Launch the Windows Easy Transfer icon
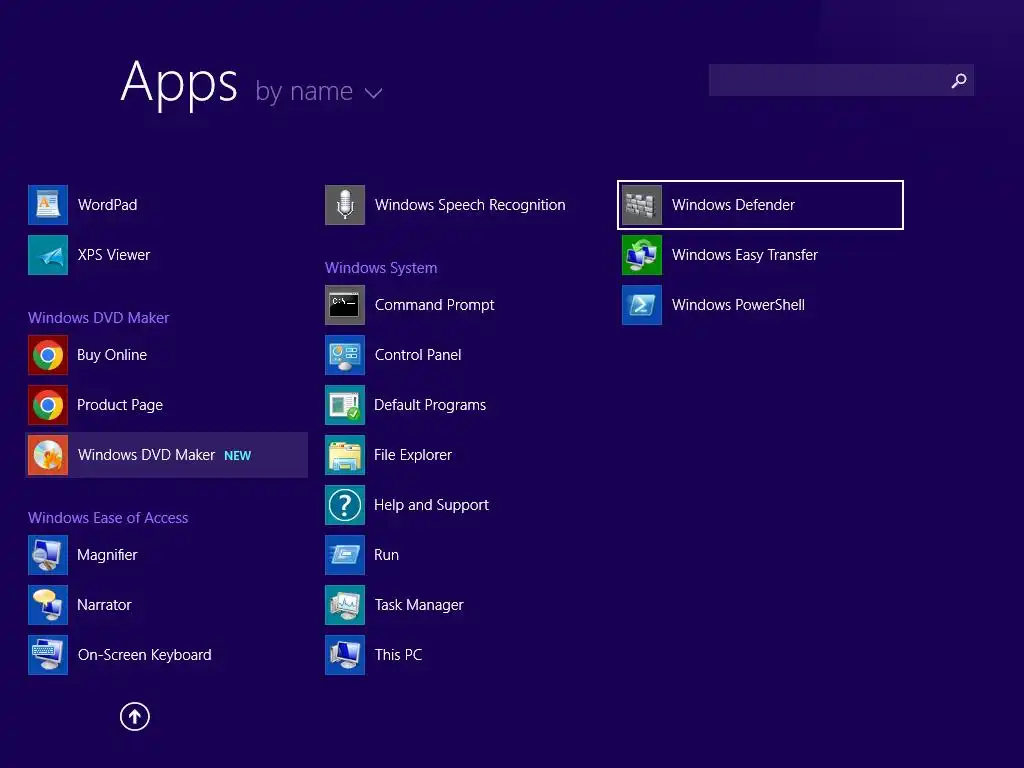 (642, 255)
